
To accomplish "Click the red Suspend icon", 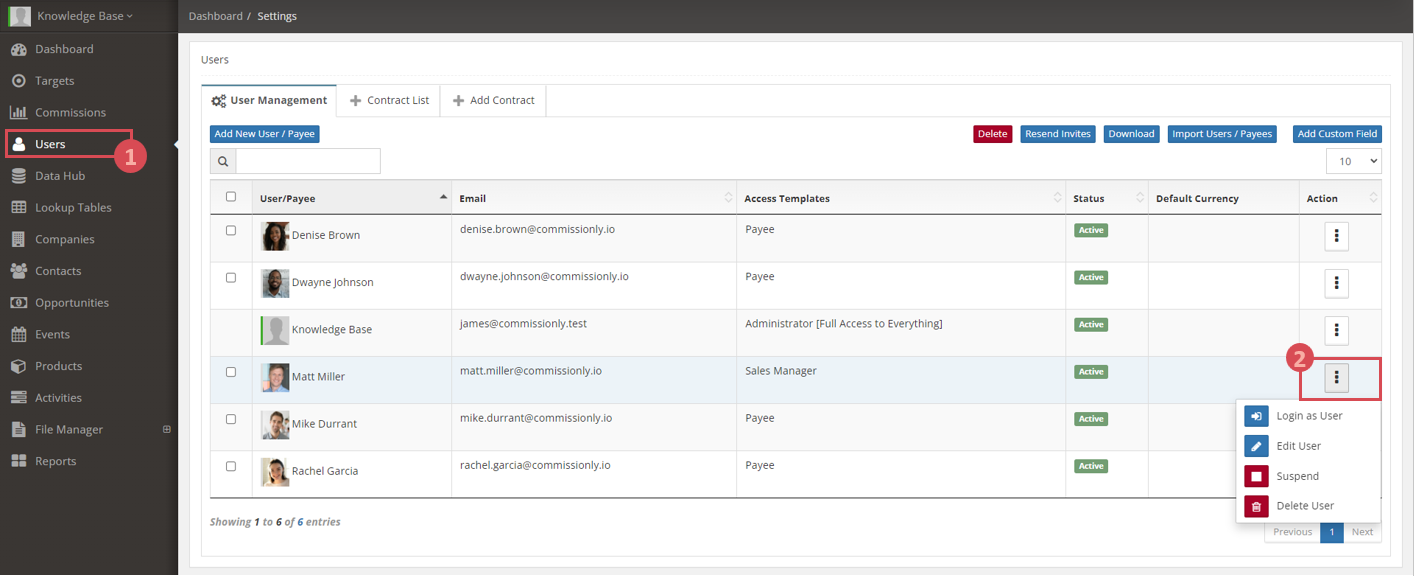I will coord(1256,476).
